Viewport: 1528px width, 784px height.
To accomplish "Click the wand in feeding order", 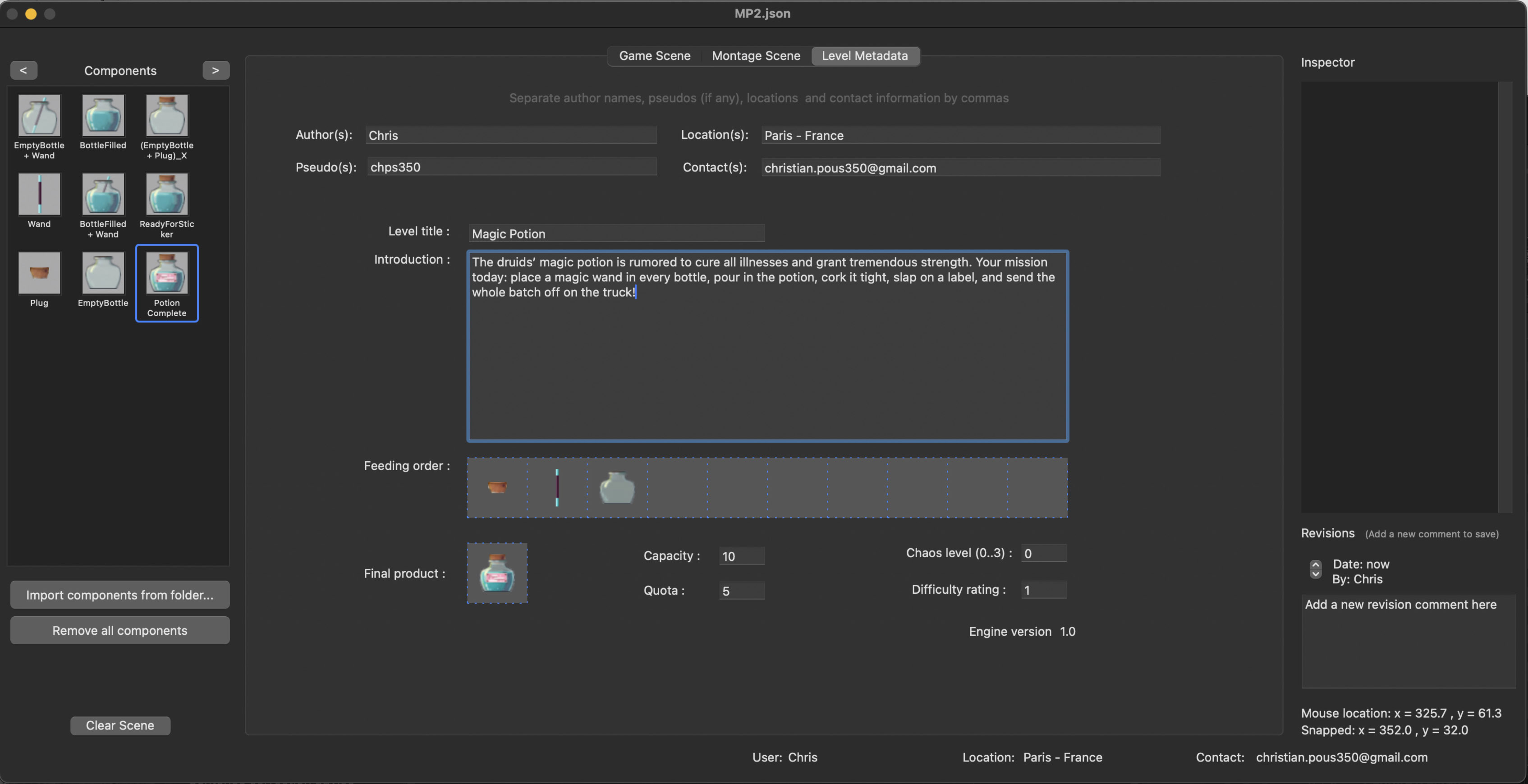I will 556,487.
